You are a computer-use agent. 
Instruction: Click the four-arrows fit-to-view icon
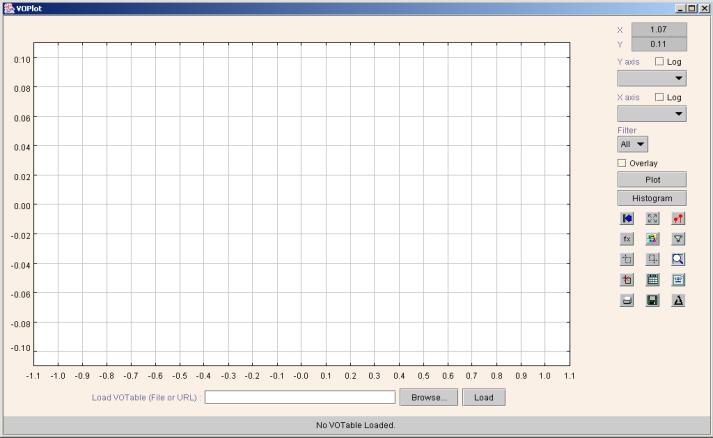click(x=653, y=218)
